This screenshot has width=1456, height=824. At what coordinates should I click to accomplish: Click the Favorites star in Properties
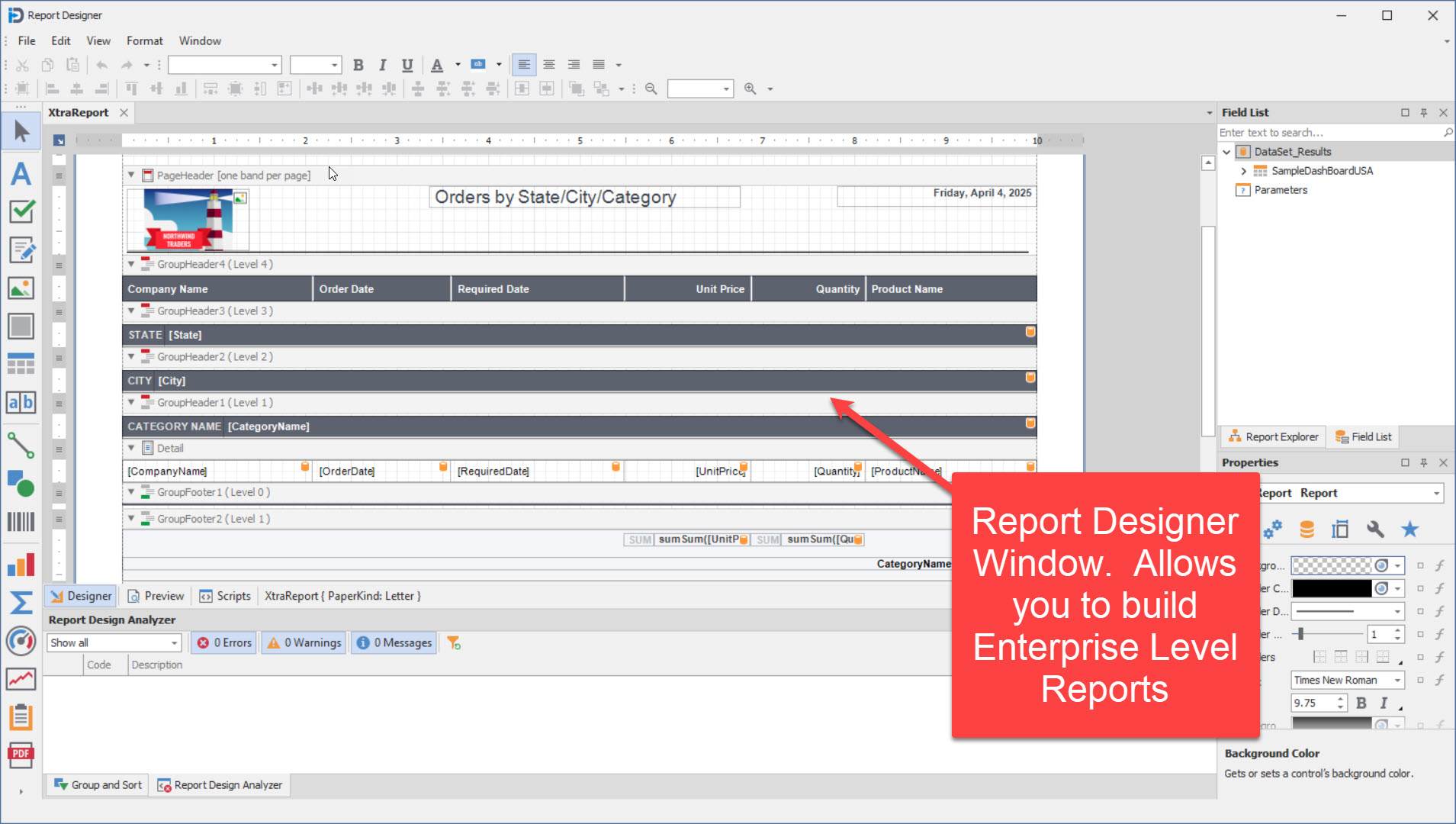click(1409, 529)
